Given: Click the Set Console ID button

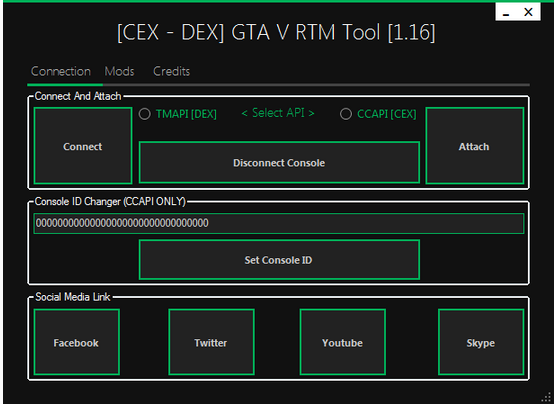Looking at the screenshot, I should (279, 260).
